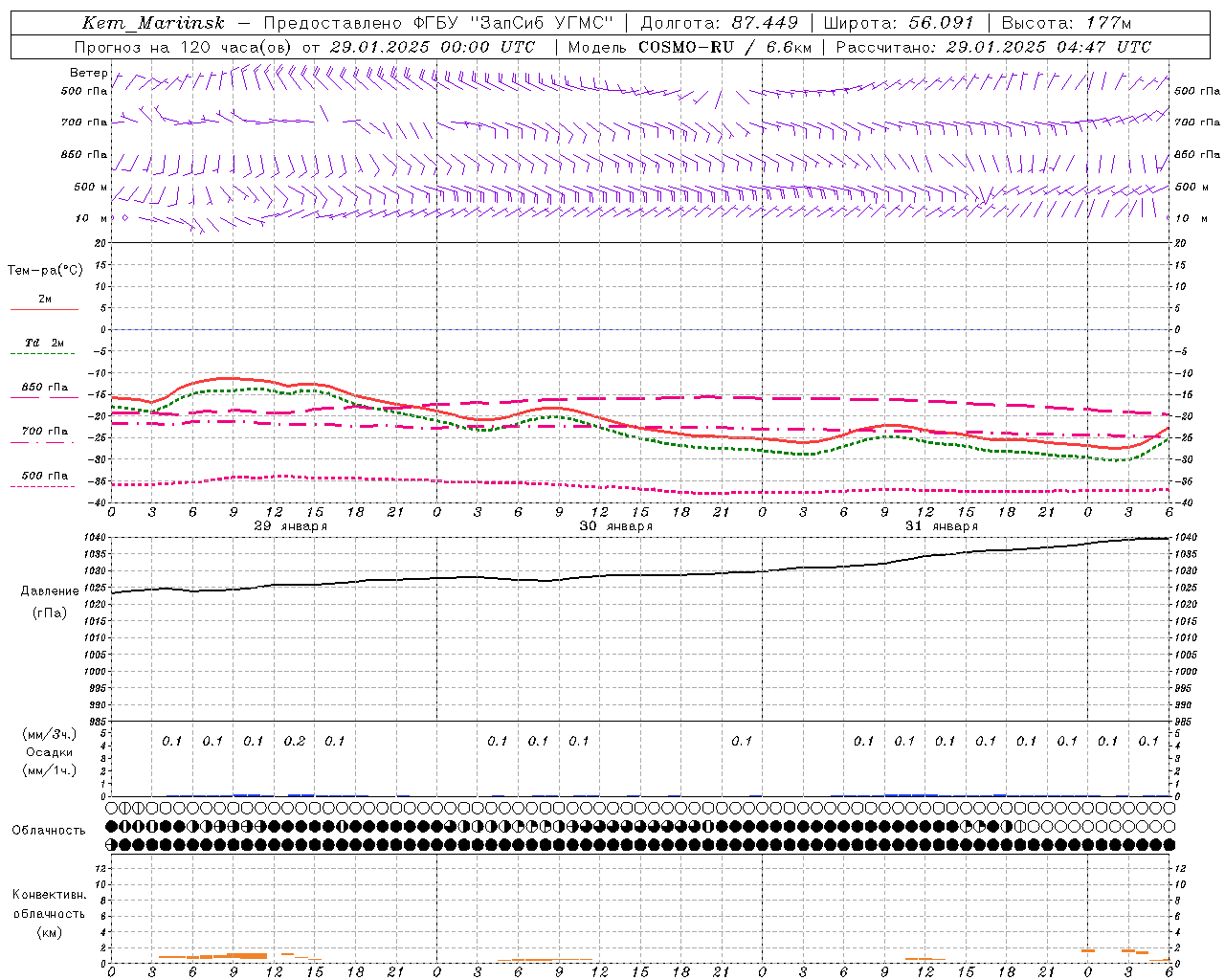Click the '29 января' date label
This screenshot has width=1225, height=980.
pyautogui.click(x=290, y=526)
